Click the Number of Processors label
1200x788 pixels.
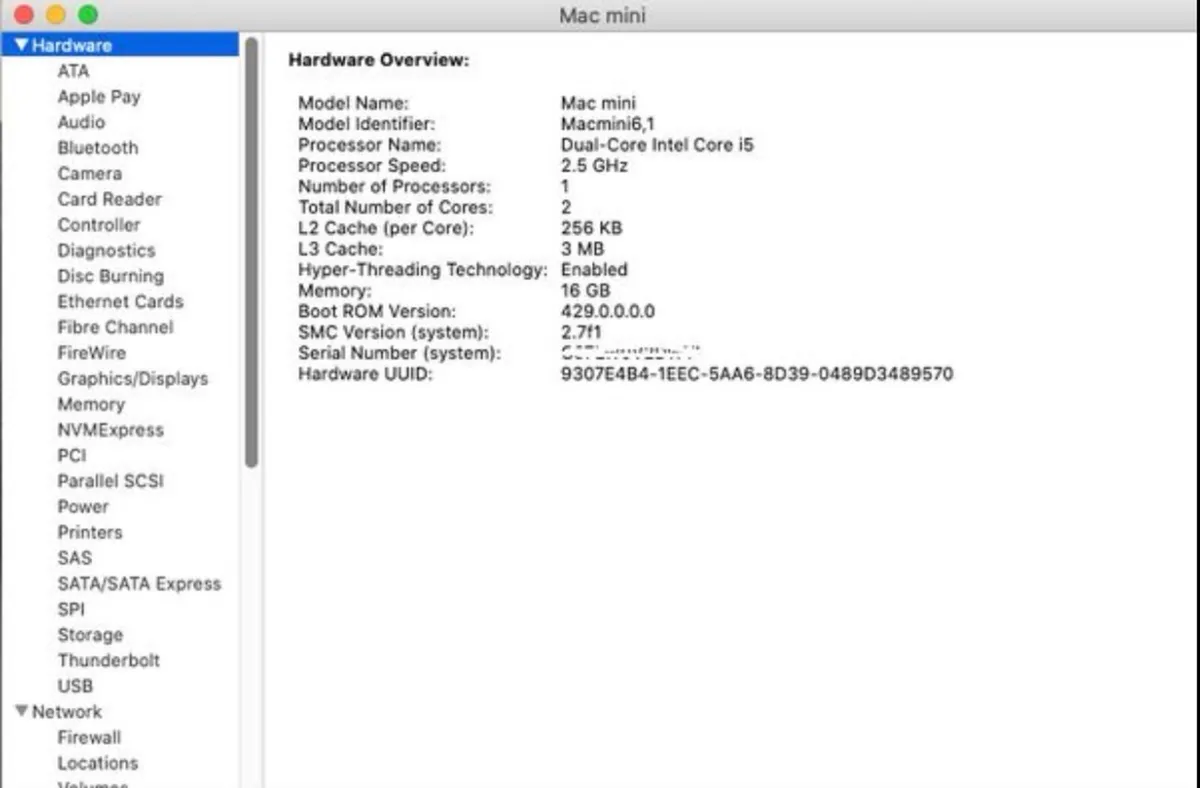coord(394,187)
